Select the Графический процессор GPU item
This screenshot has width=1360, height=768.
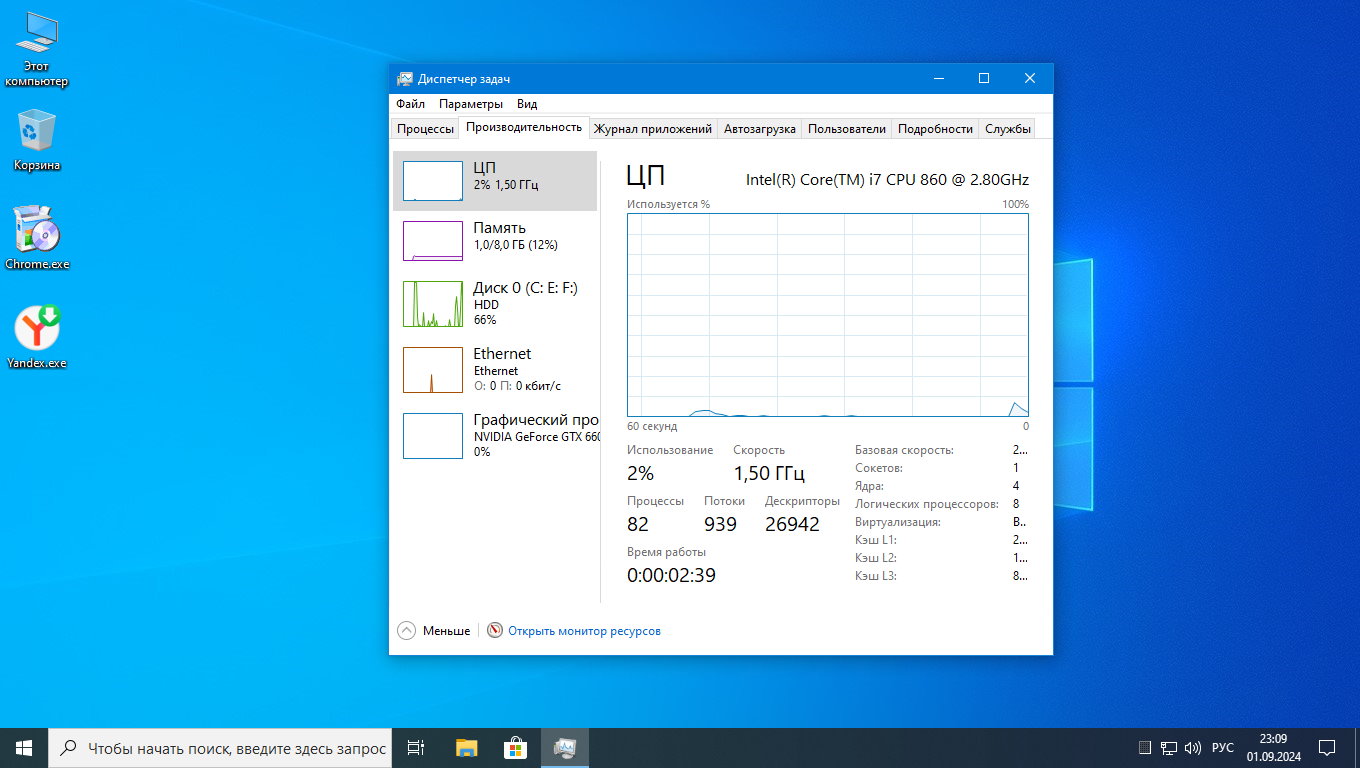click(x=495, y=435)
